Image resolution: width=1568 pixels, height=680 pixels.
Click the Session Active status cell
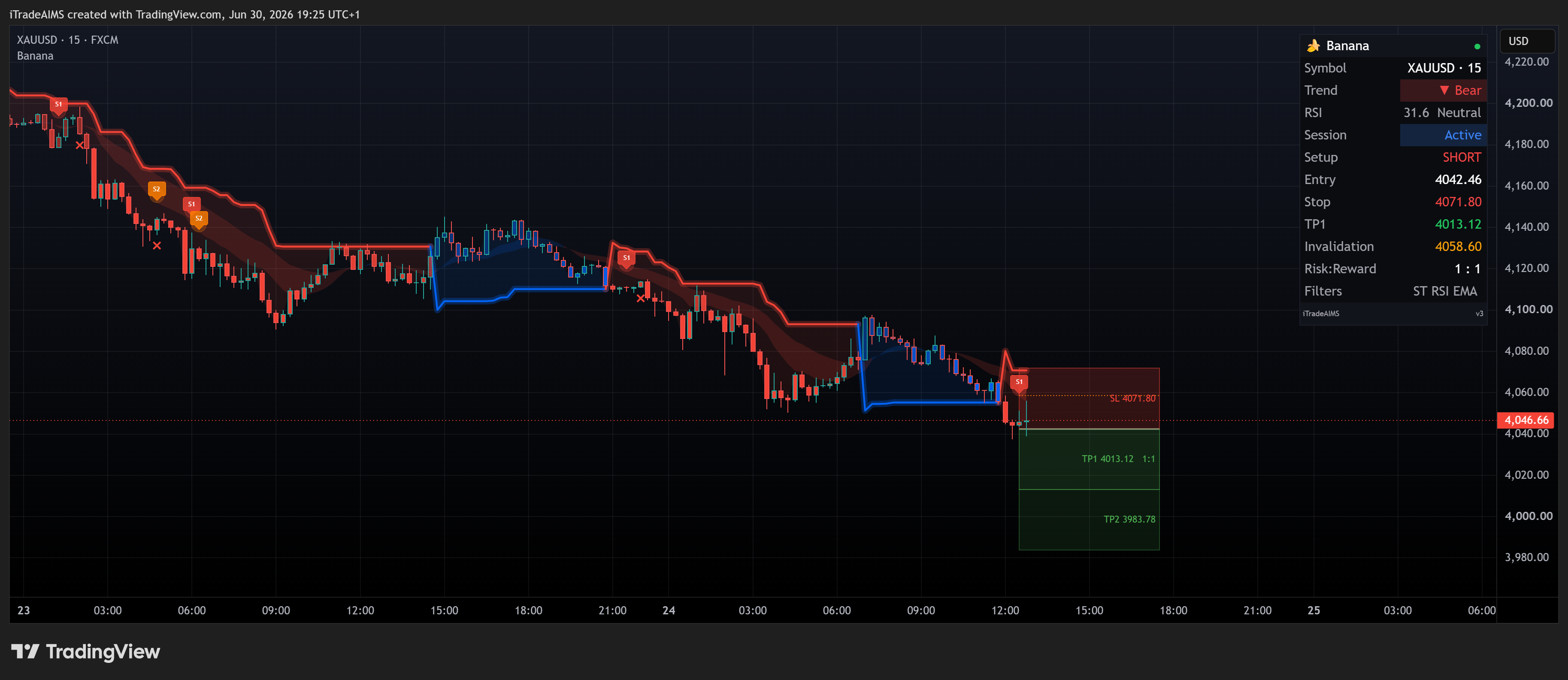point(1443,135)
